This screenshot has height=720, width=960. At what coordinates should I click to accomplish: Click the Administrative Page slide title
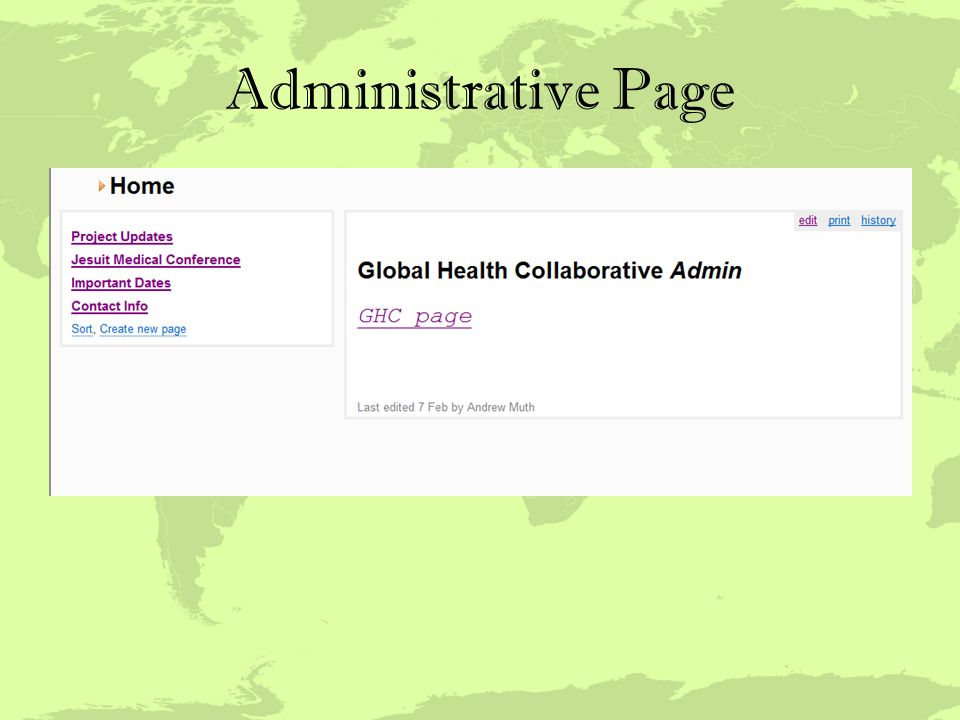click(481, 92)
